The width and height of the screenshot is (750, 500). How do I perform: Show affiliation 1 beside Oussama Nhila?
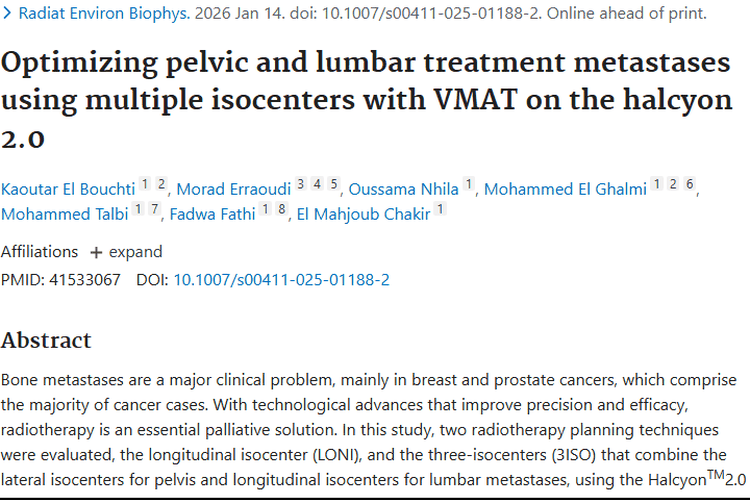[469, 184]
